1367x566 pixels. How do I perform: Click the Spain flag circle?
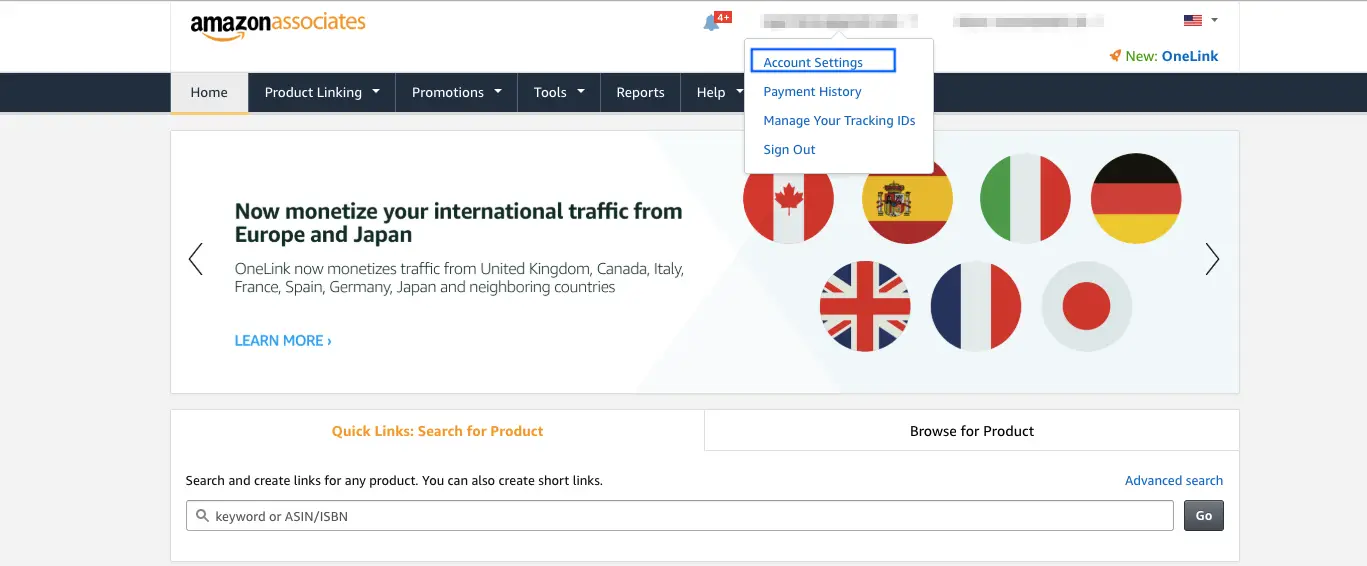(907, 199)
